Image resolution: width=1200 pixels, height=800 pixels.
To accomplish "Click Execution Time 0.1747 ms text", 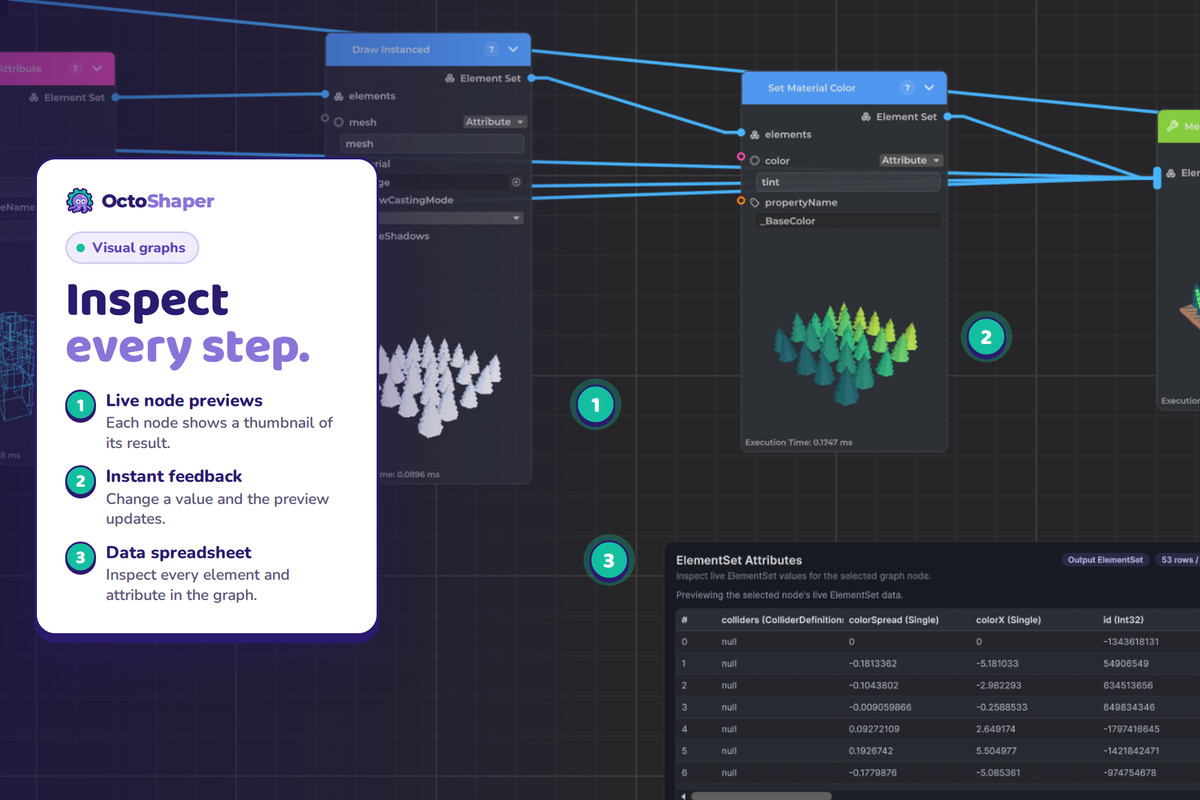I will 797,442.
